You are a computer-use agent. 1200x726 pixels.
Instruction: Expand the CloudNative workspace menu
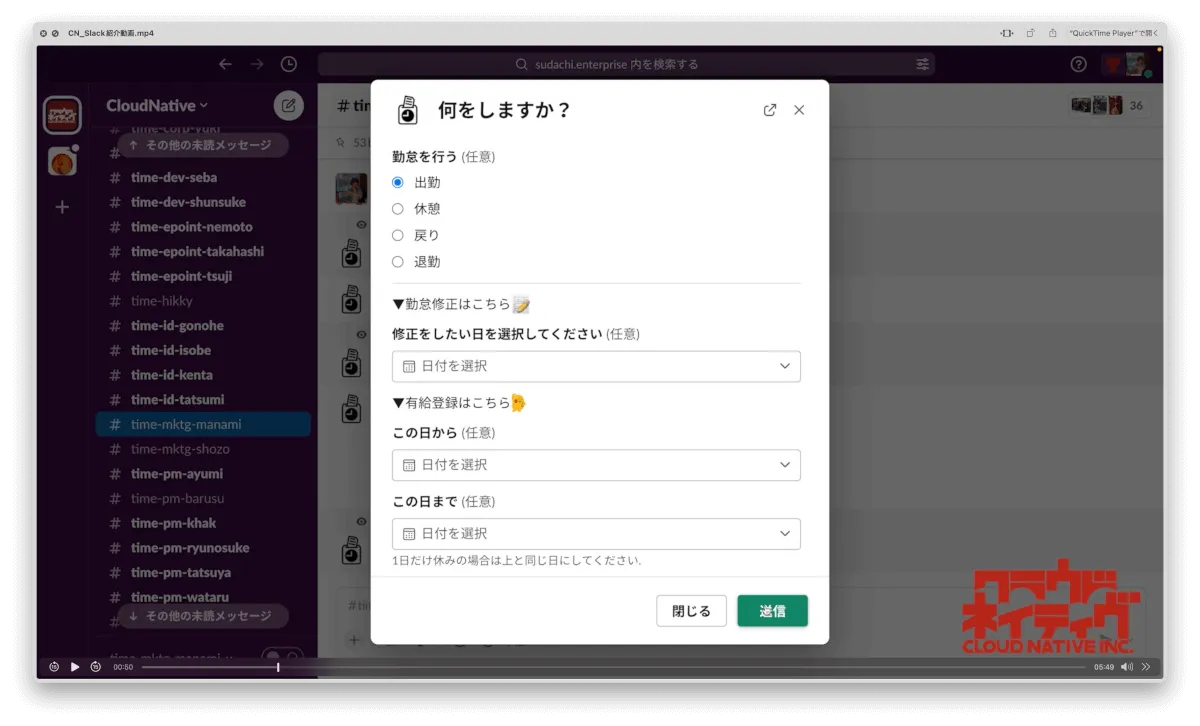click(157, 105)
